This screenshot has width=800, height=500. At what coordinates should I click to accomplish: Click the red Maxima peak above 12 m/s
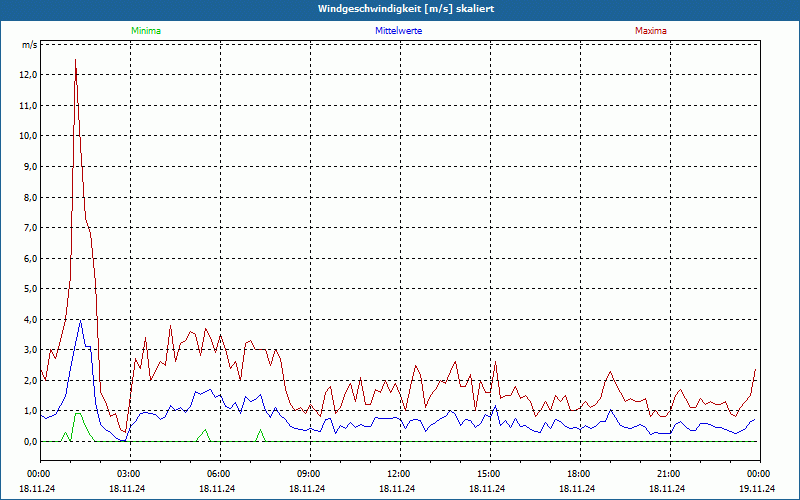tap(76, 60)
